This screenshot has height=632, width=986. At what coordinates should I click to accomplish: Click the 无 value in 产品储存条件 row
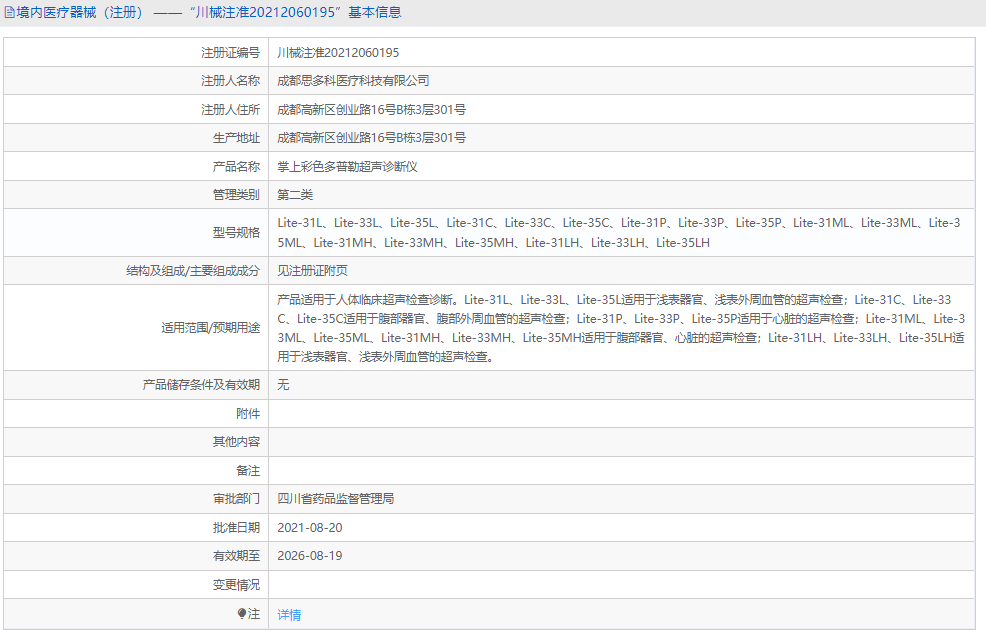281,384
